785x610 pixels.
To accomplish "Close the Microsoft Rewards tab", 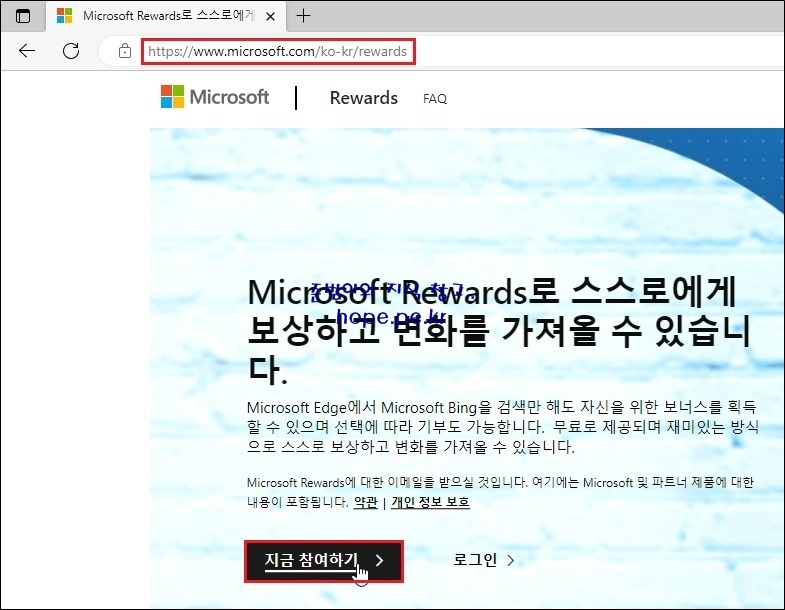I will click(x=270, y=17).
